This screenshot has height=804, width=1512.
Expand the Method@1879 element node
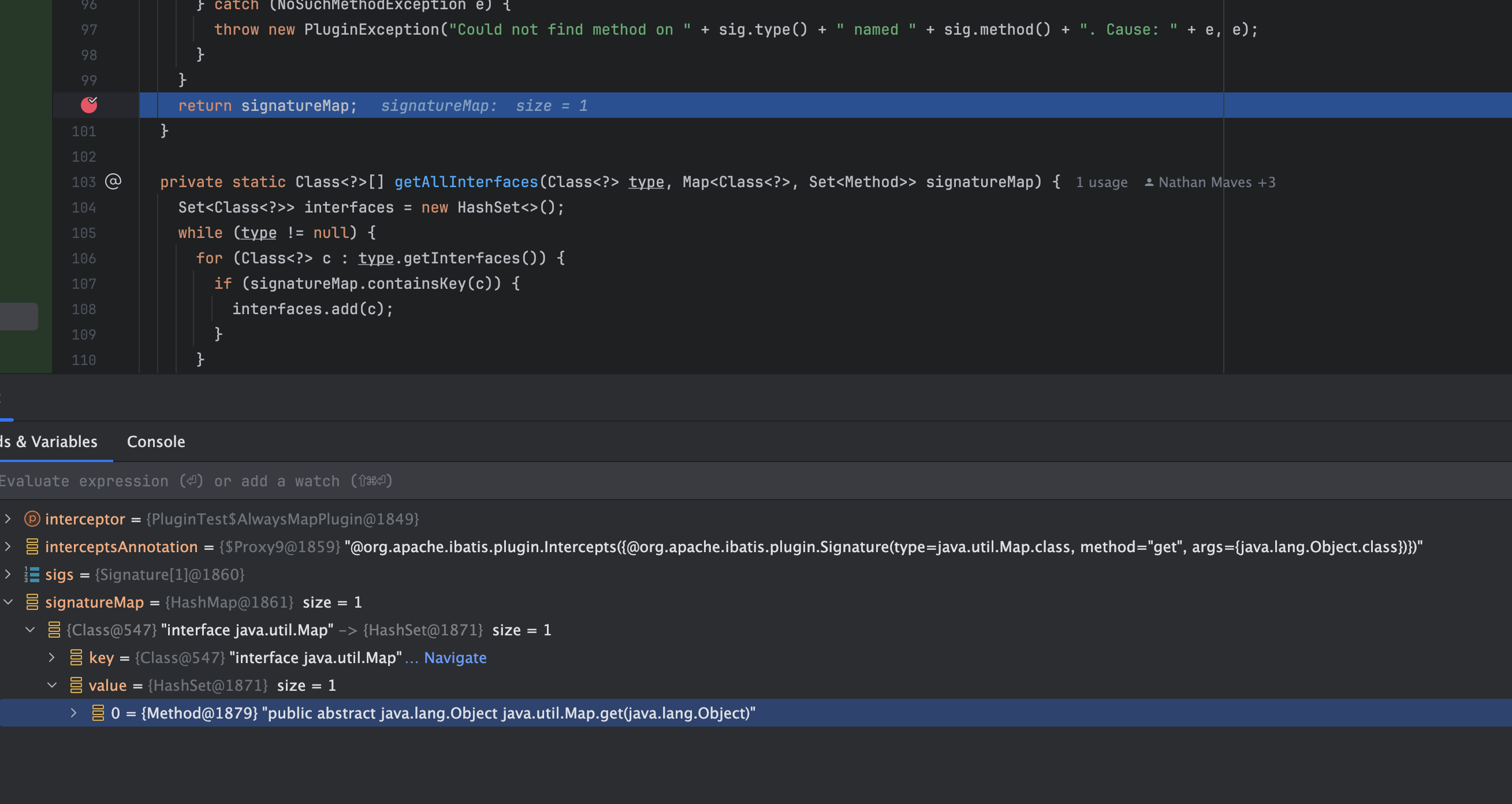tap(73, 712)
